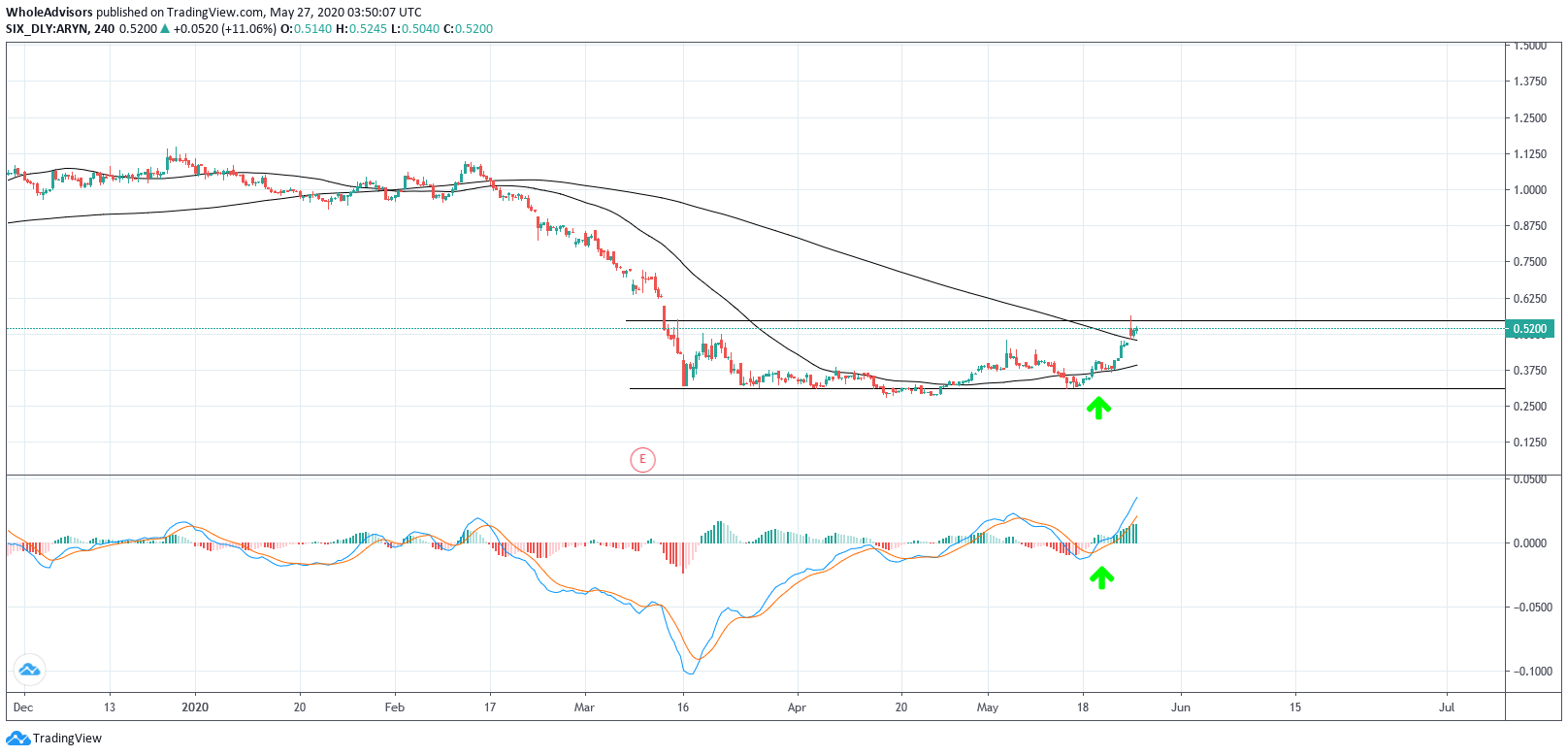Click the 1.3750 price axis label
The width and height of the screenshot is (1568, 756).
pos(1530,82)
